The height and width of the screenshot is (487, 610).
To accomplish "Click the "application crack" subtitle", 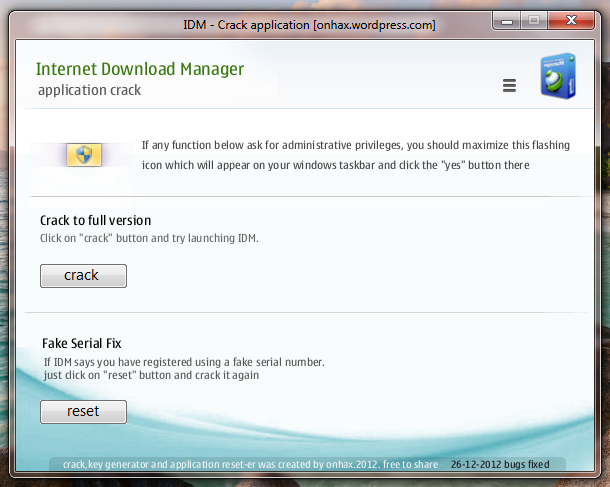I will 89,90.
